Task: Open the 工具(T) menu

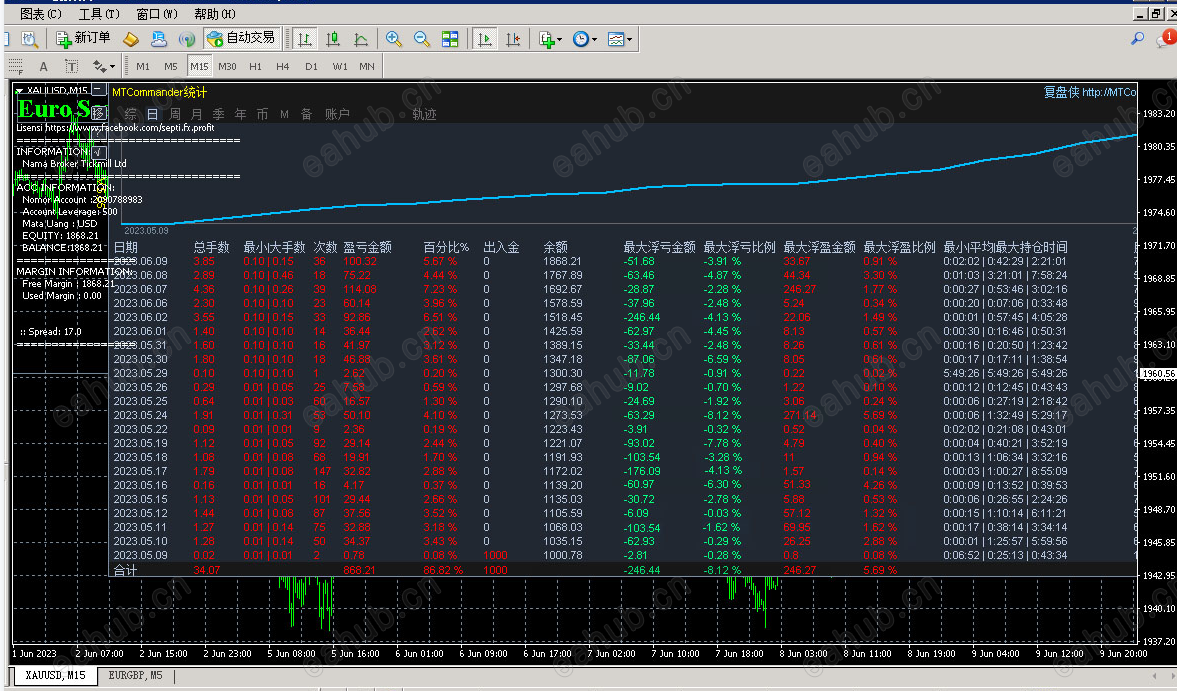Action: (99, 14)
